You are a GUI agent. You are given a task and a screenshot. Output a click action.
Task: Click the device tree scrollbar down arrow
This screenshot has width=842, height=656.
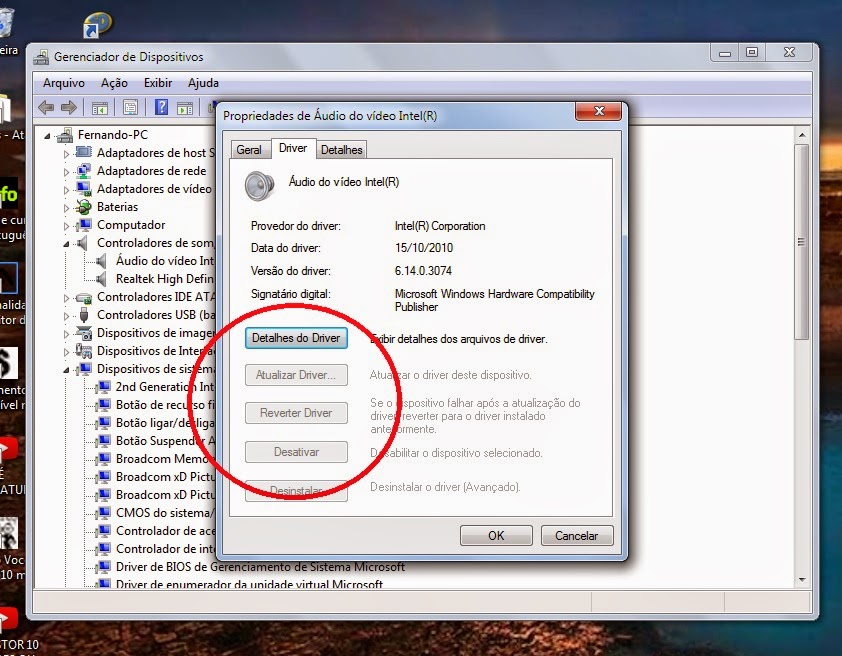(x=802, y=580)
